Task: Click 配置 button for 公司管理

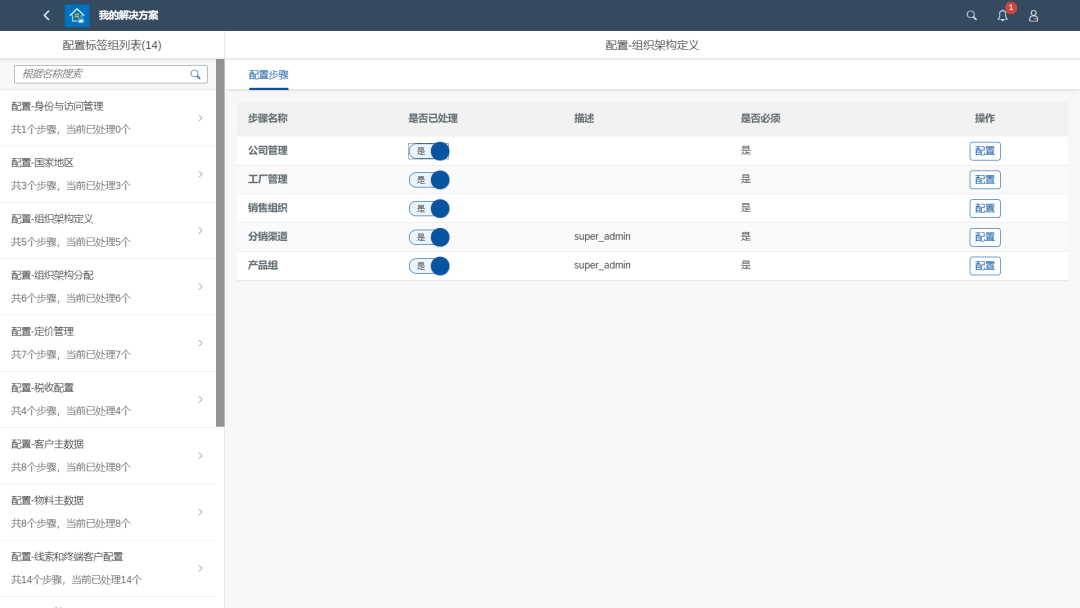Action: point(984,151)
